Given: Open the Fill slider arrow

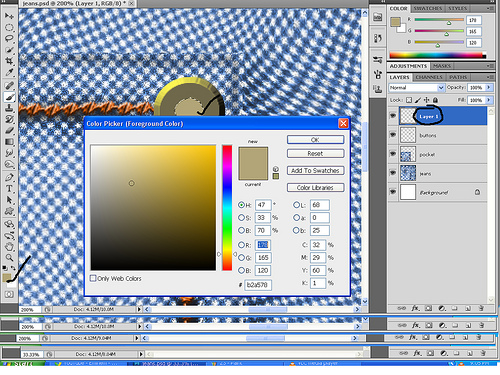Looking at the screenshot, I should 489,100.
